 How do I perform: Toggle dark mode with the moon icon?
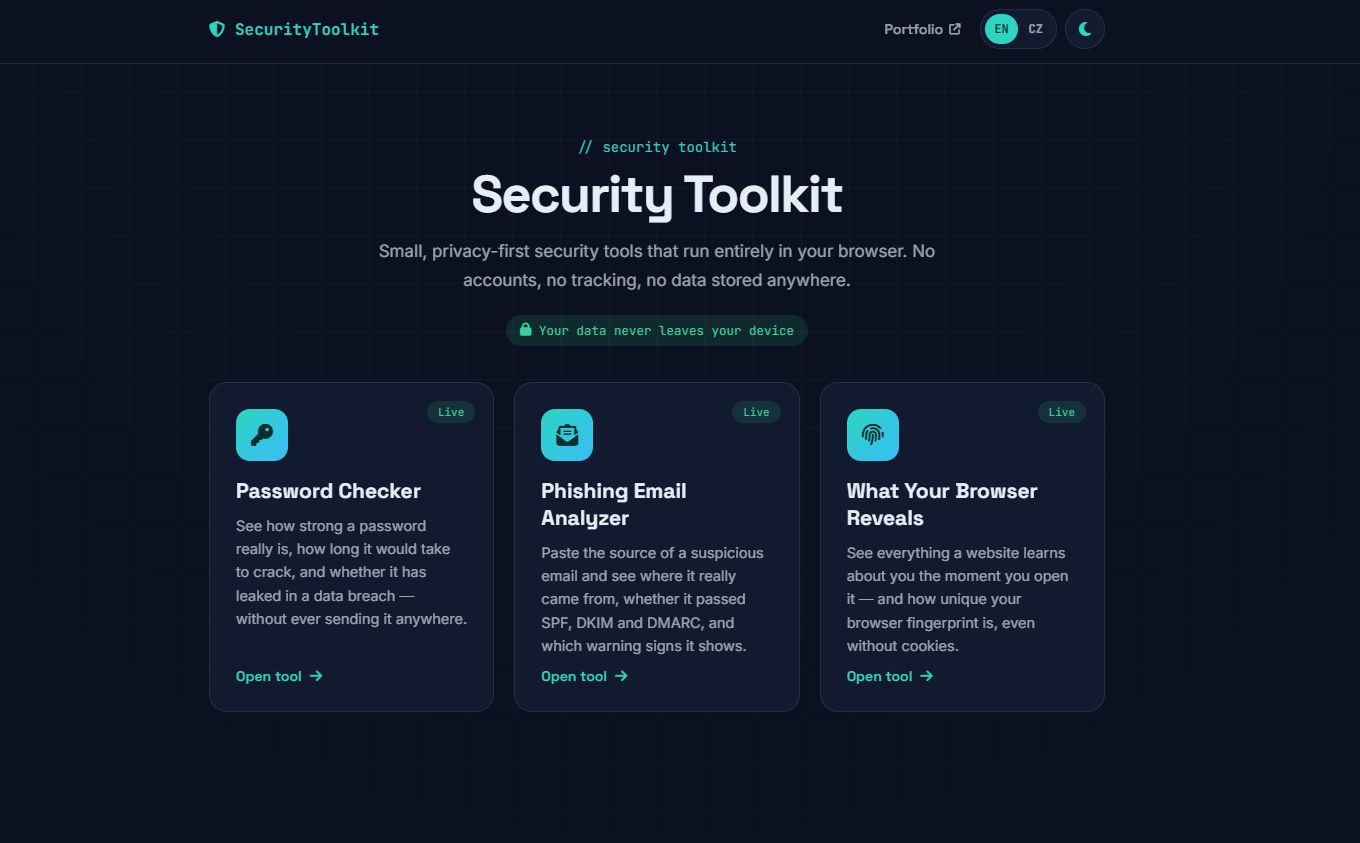click(x=1085, y=29)
